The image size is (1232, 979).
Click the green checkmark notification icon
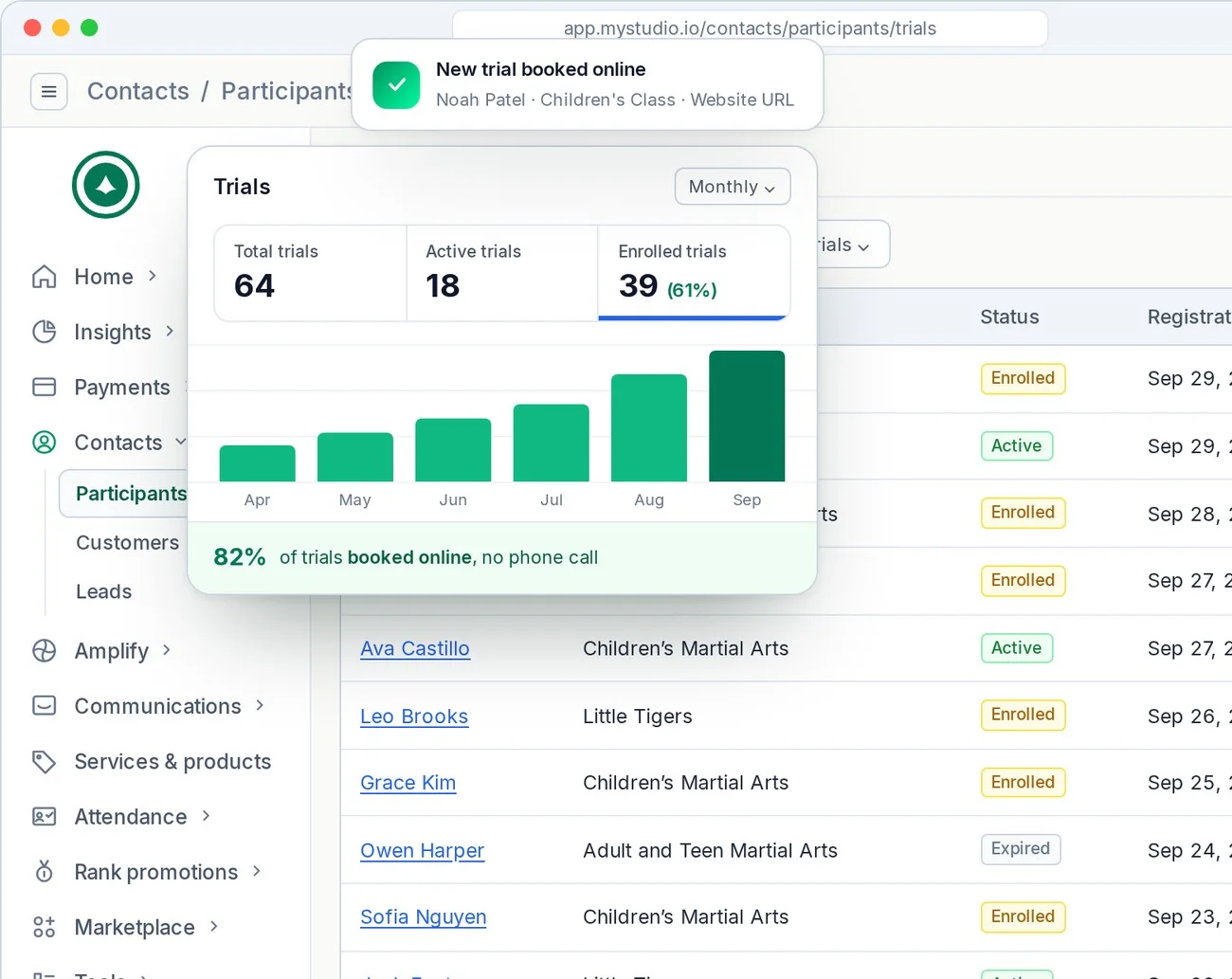(396, 84)
